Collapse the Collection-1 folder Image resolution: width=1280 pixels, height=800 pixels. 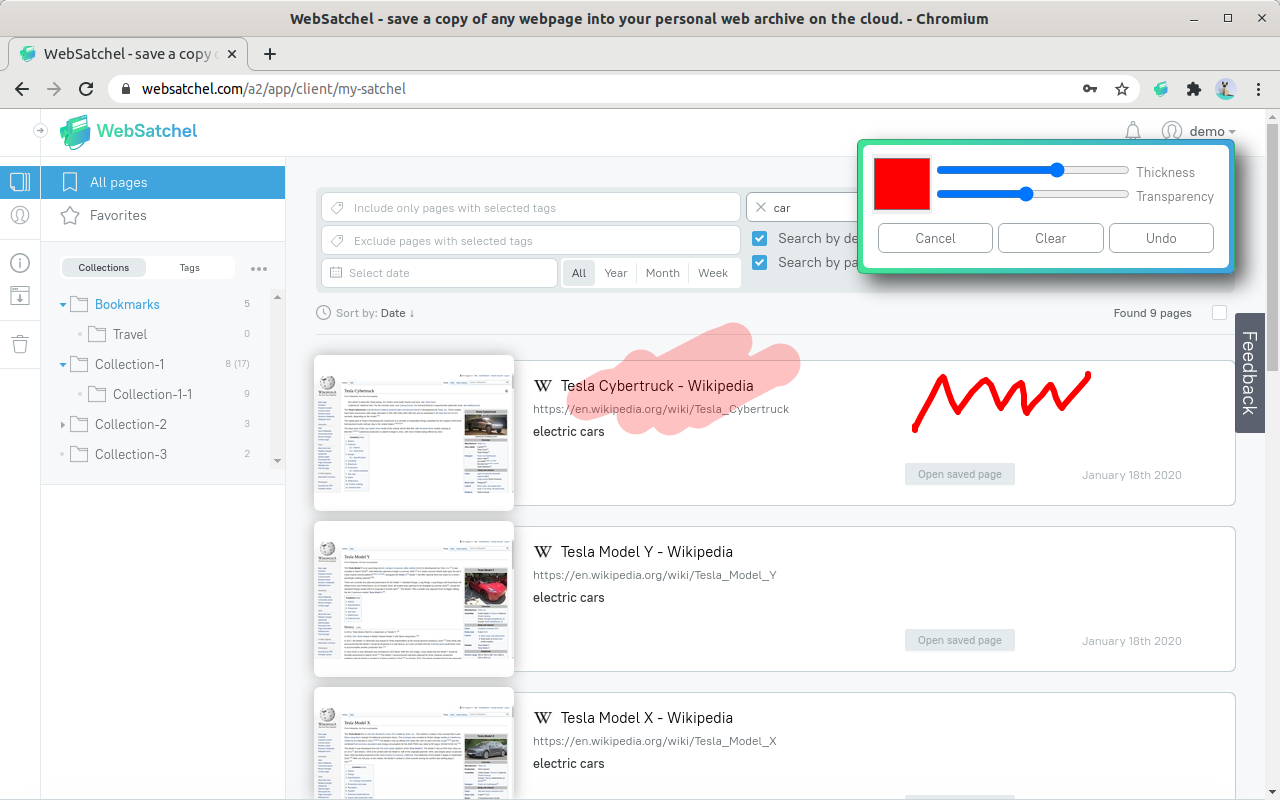(63, 364)
